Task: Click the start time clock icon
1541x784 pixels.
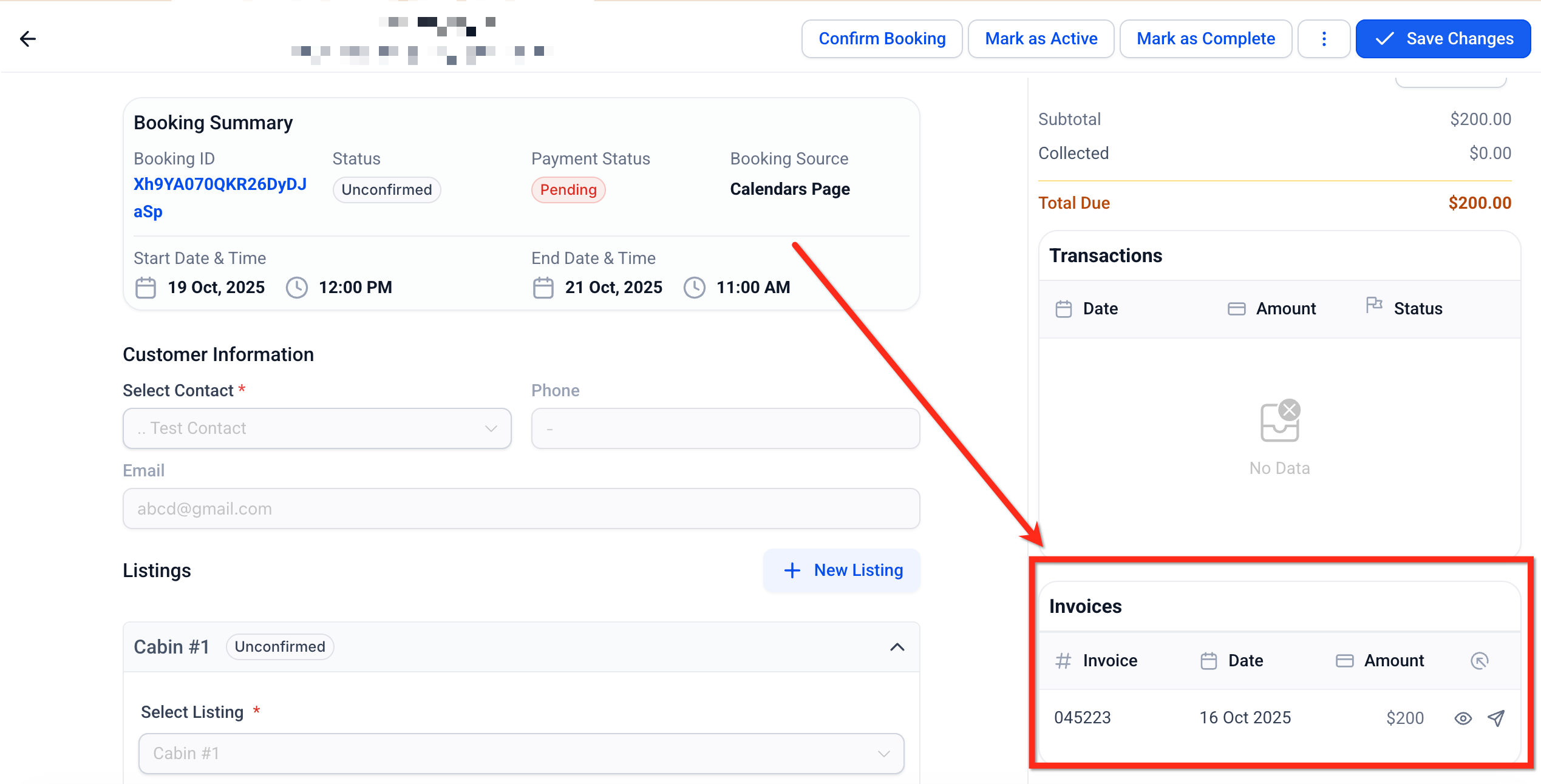Action: click(297, 288)
